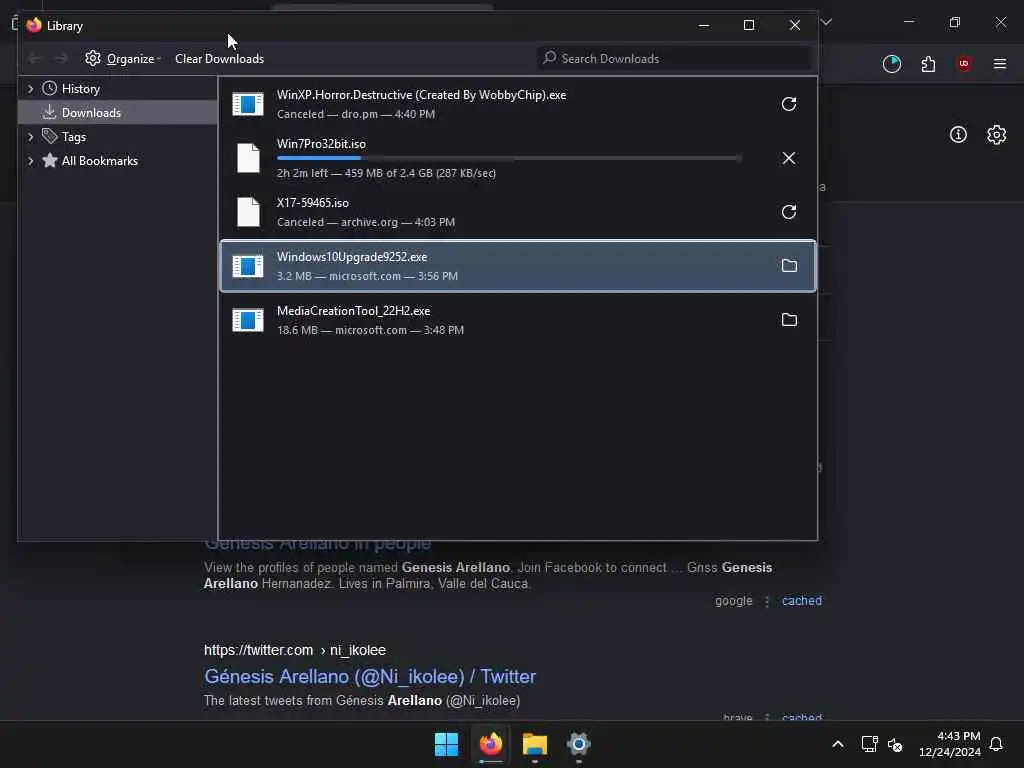Retry the WinXP.Horror.Destructive download
This screenshot has height=768, width=1024.
coord(789,104)
